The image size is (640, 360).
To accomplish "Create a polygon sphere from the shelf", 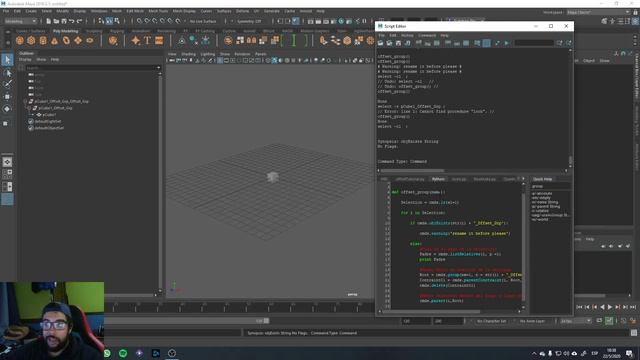I will [20, 40].
